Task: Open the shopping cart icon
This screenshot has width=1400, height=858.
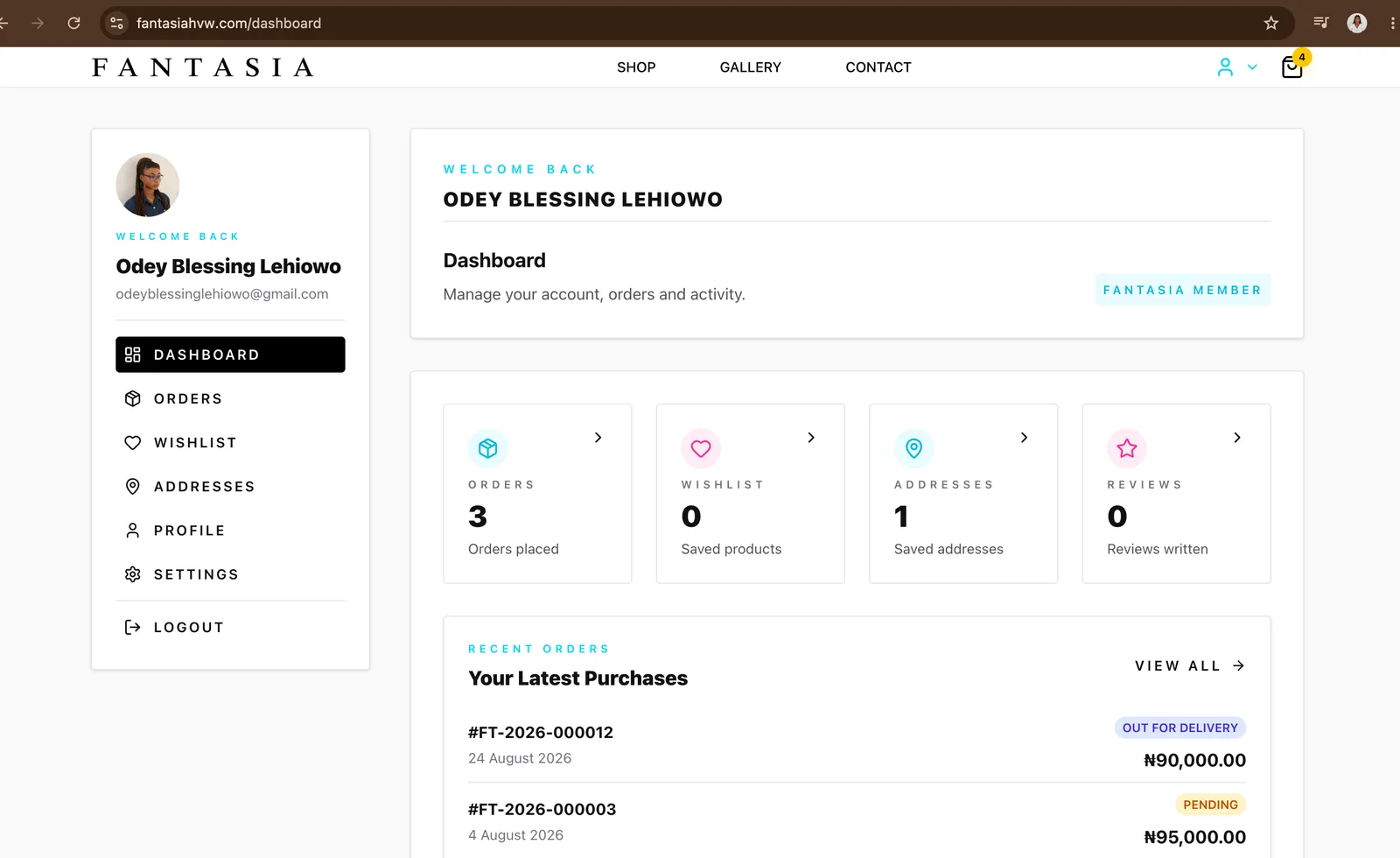Action: click(1291, 67)
